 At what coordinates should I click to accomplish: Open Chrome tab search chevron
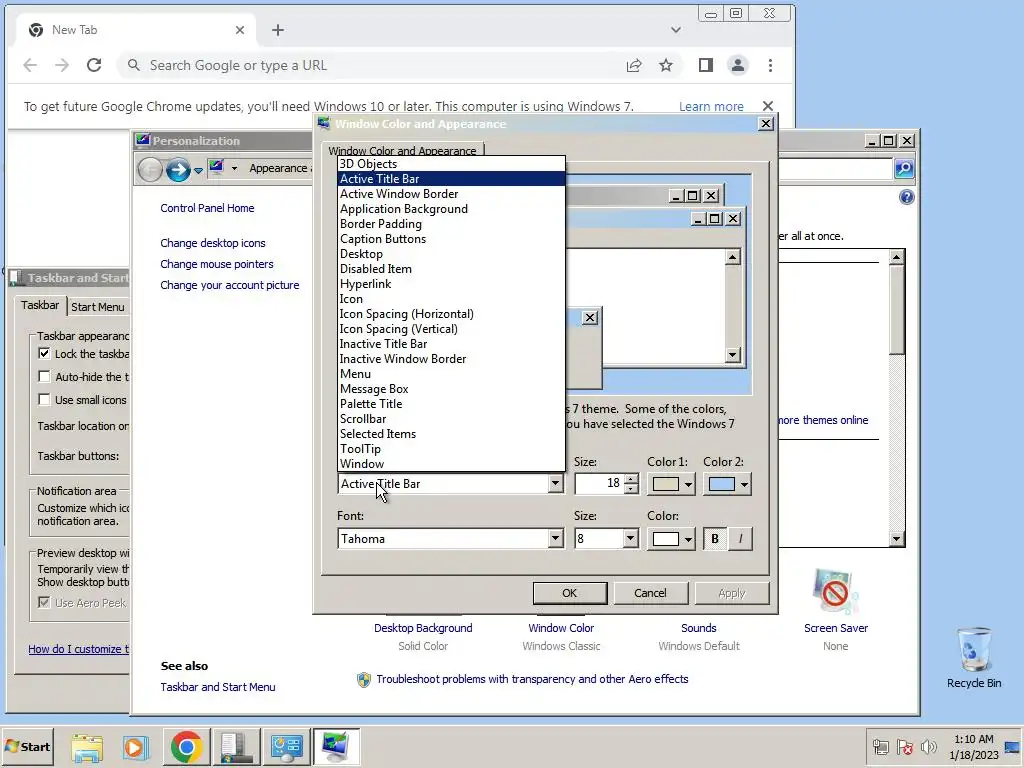676,30
